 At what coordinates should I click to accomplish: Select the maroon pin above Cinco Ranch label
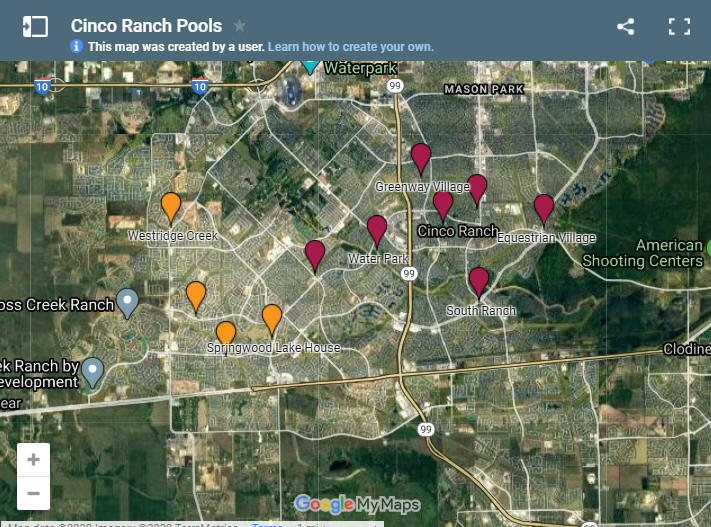click(443, 204)
